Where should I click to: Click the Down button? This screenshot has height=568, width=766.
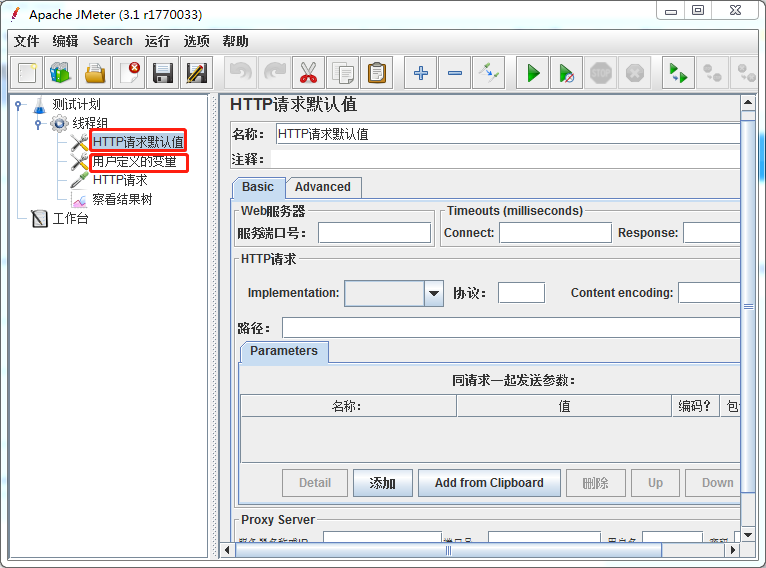tap(714, 484)
